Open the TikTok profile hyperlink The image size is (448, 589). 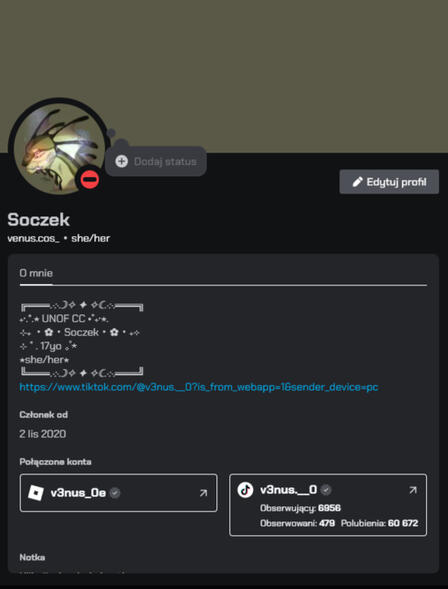(x=199, y=387)
